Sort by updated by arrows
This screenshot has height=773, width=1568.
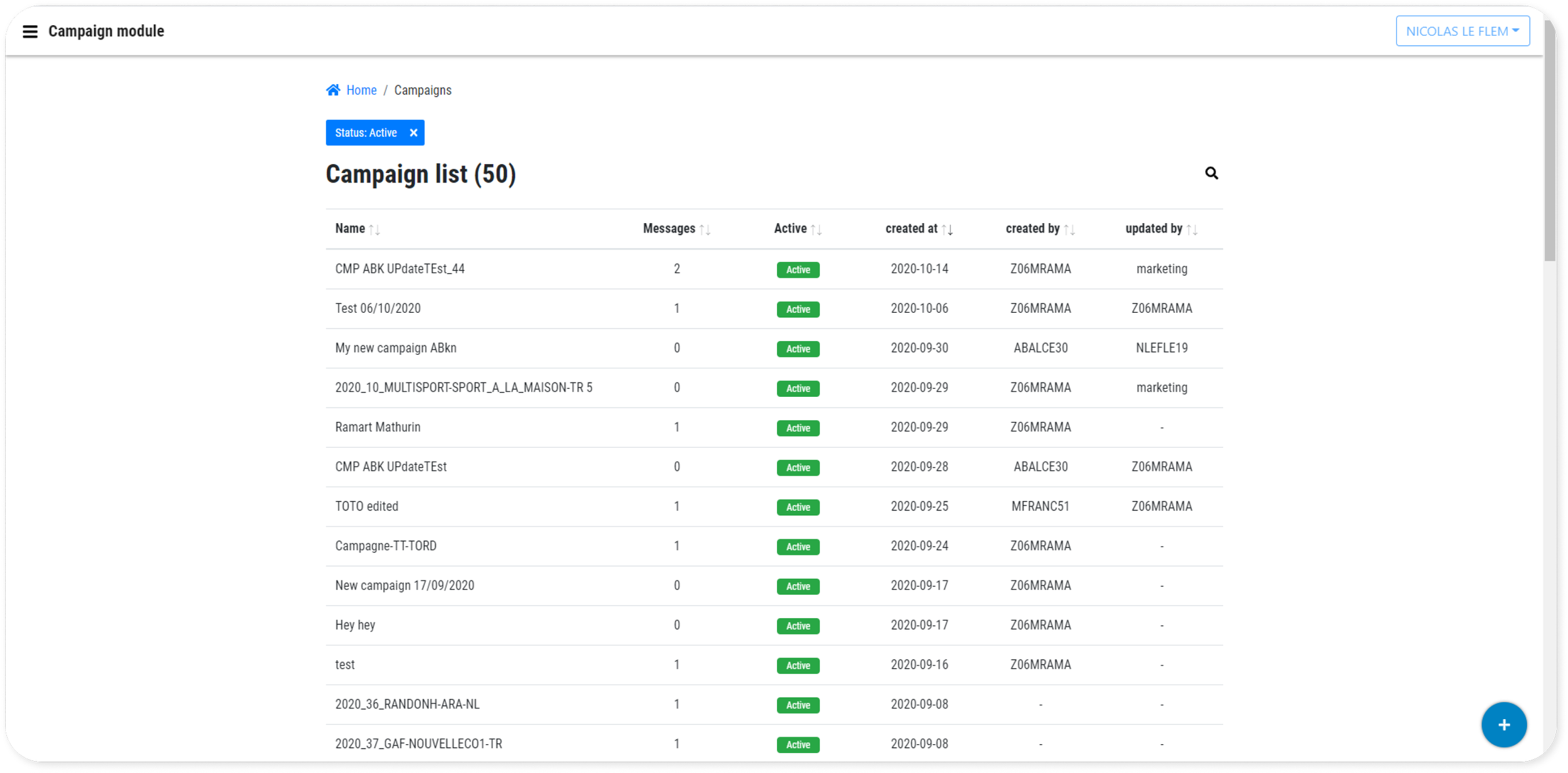click(x=1192, y=229)
